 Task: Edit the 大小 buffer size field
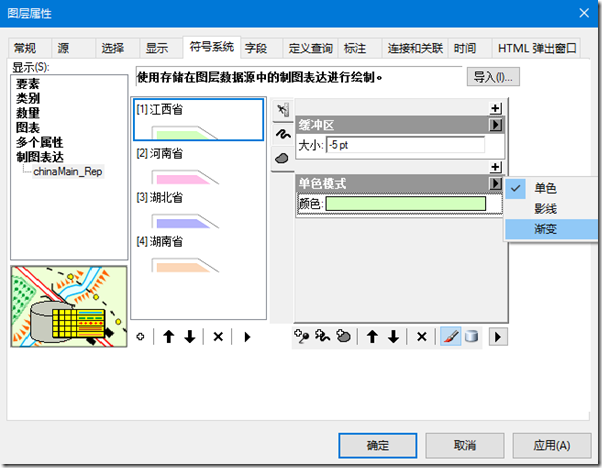[405, 145]
